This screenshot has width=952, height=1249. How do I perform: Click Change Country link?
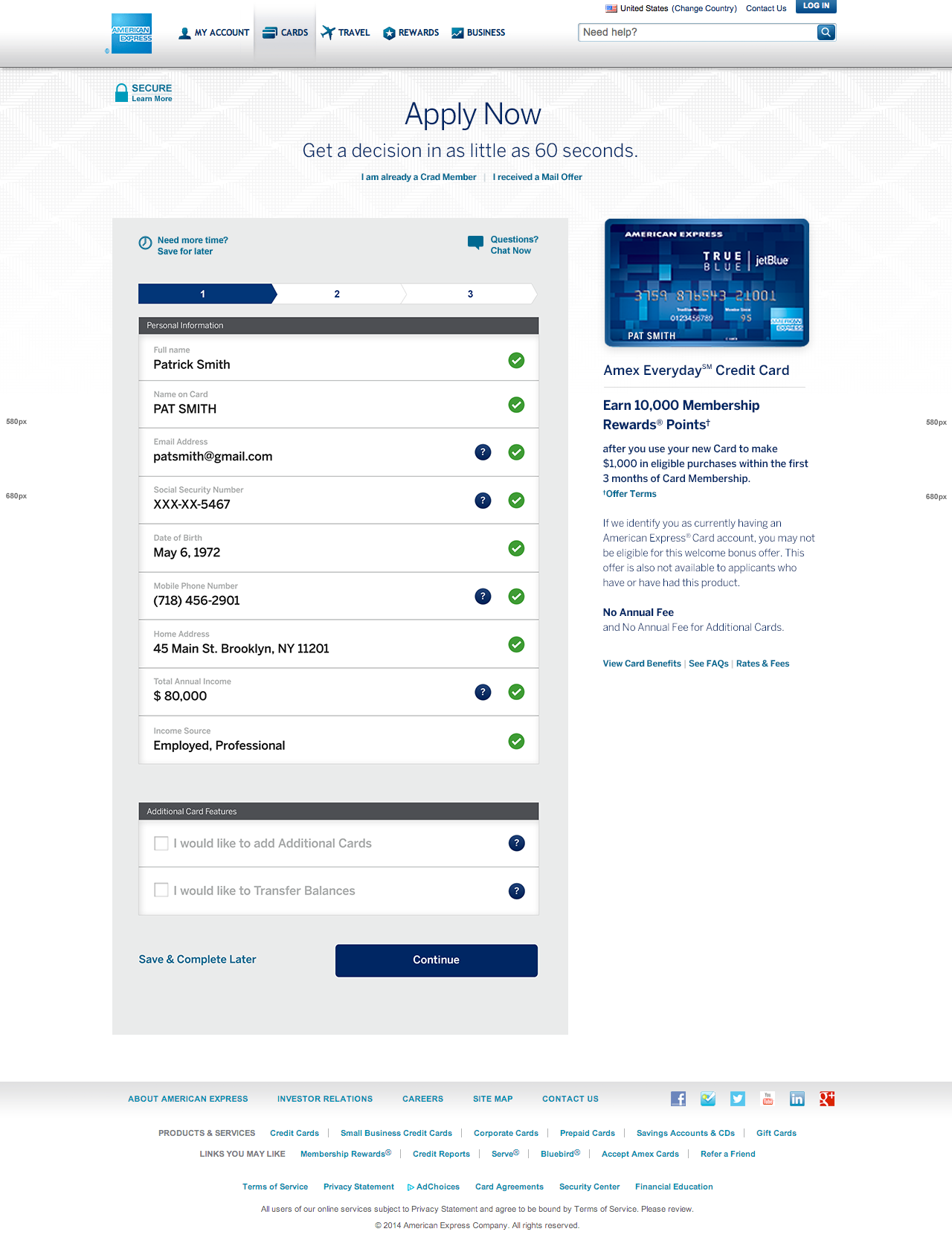click(704, 9)
